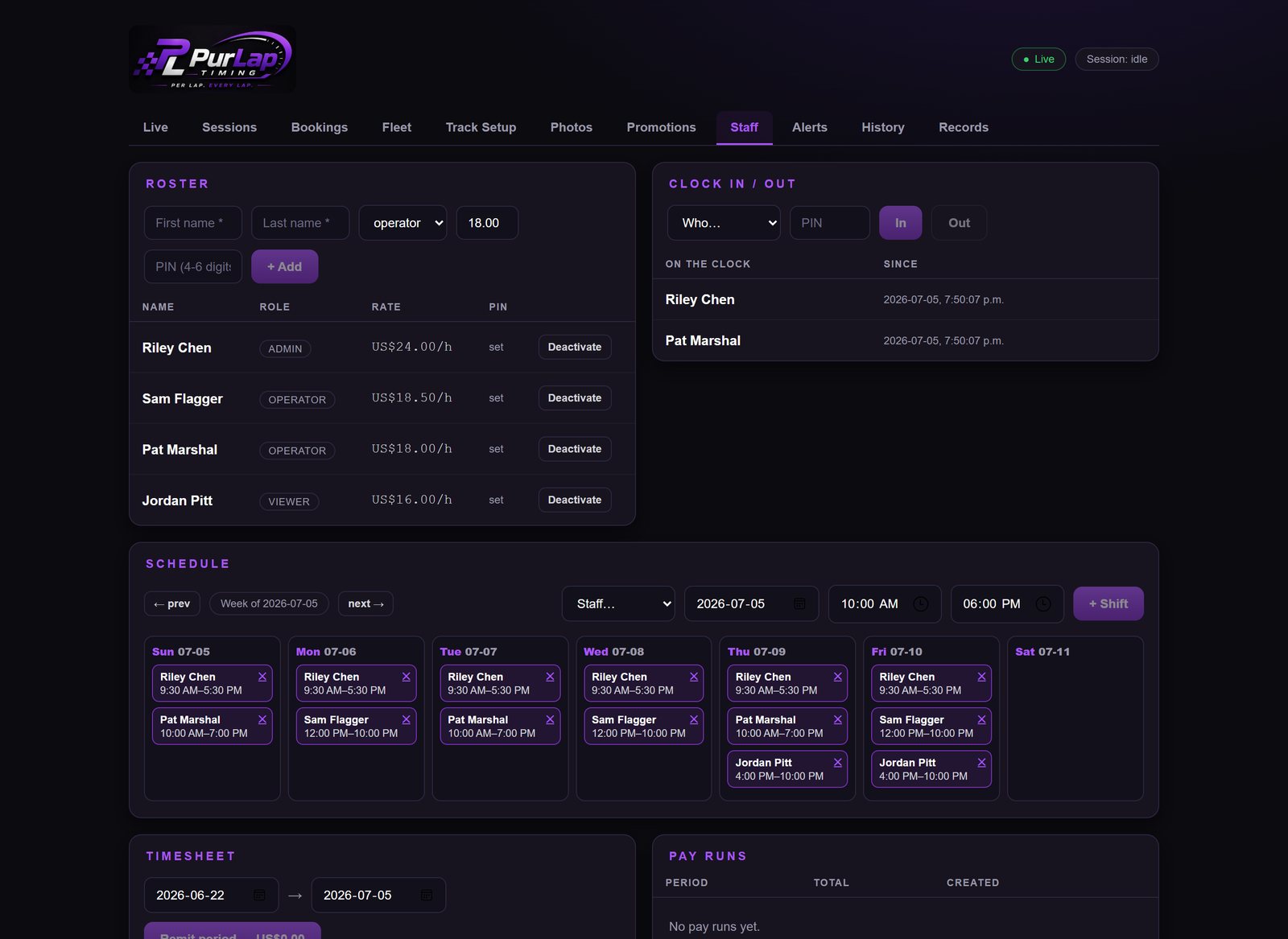Remove Jordan Pitt's Thu 07-09 shift
The image size is (1288, 939).
[838, 762]
